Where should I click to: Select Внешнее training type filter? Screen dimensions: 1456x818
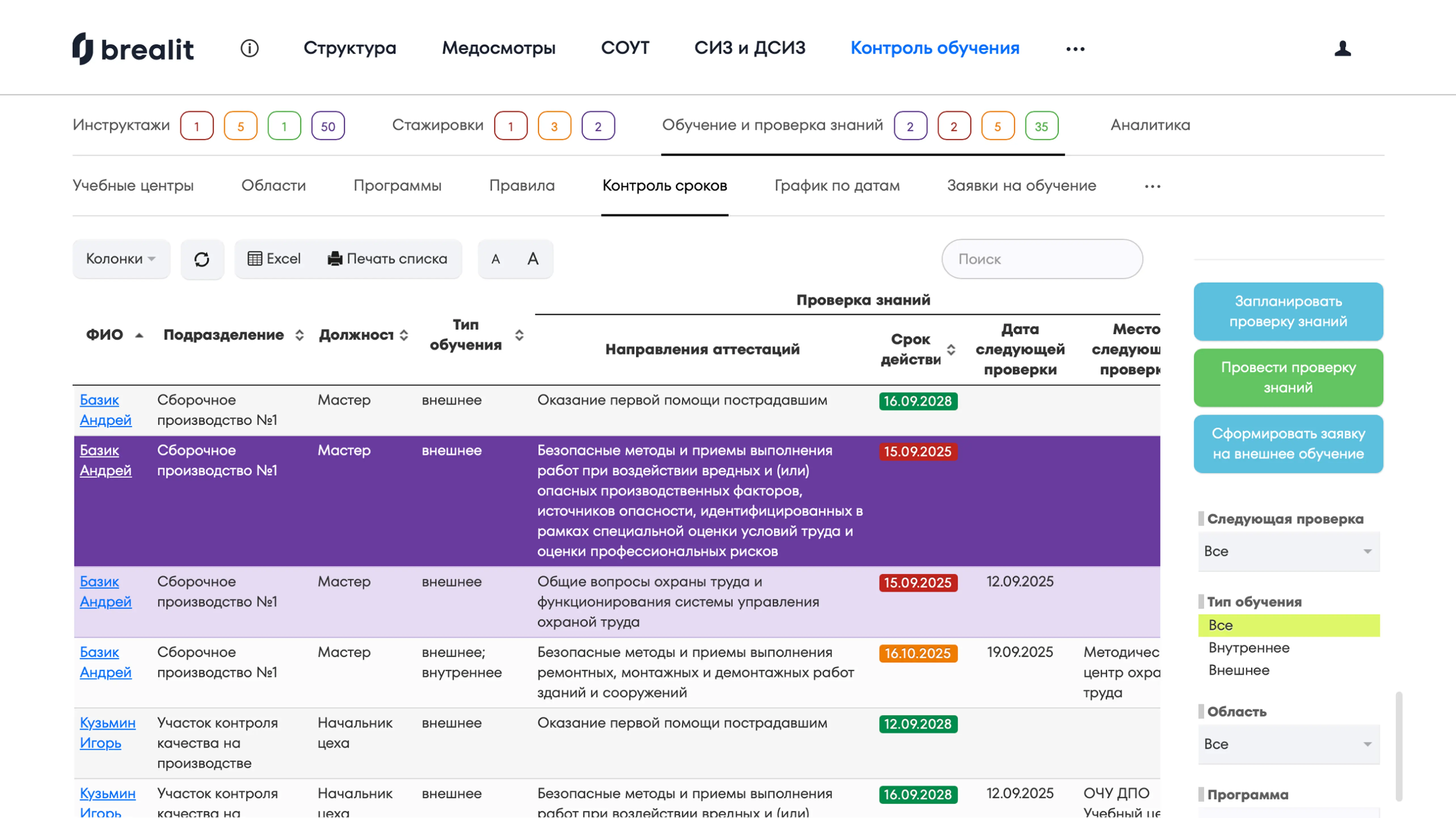pyautogui.click(x=1239, y=671)
